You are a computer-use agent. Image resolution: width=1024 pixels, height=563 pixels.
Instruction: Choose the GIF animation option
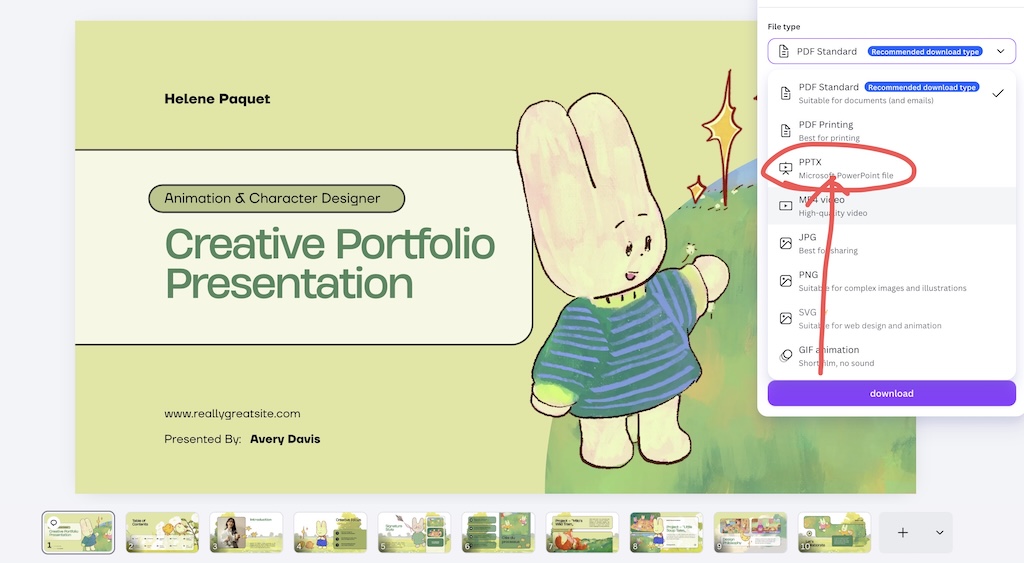coord(891,356)
